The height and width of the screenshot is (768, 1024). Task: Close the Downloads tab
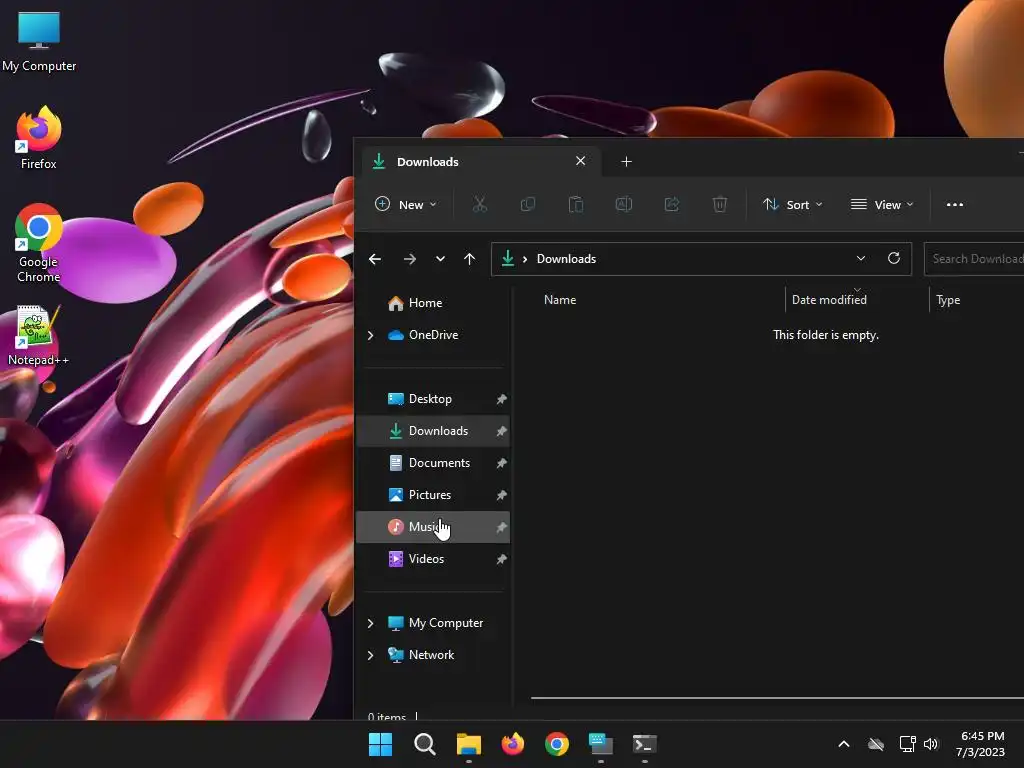(x=581, y=161)
